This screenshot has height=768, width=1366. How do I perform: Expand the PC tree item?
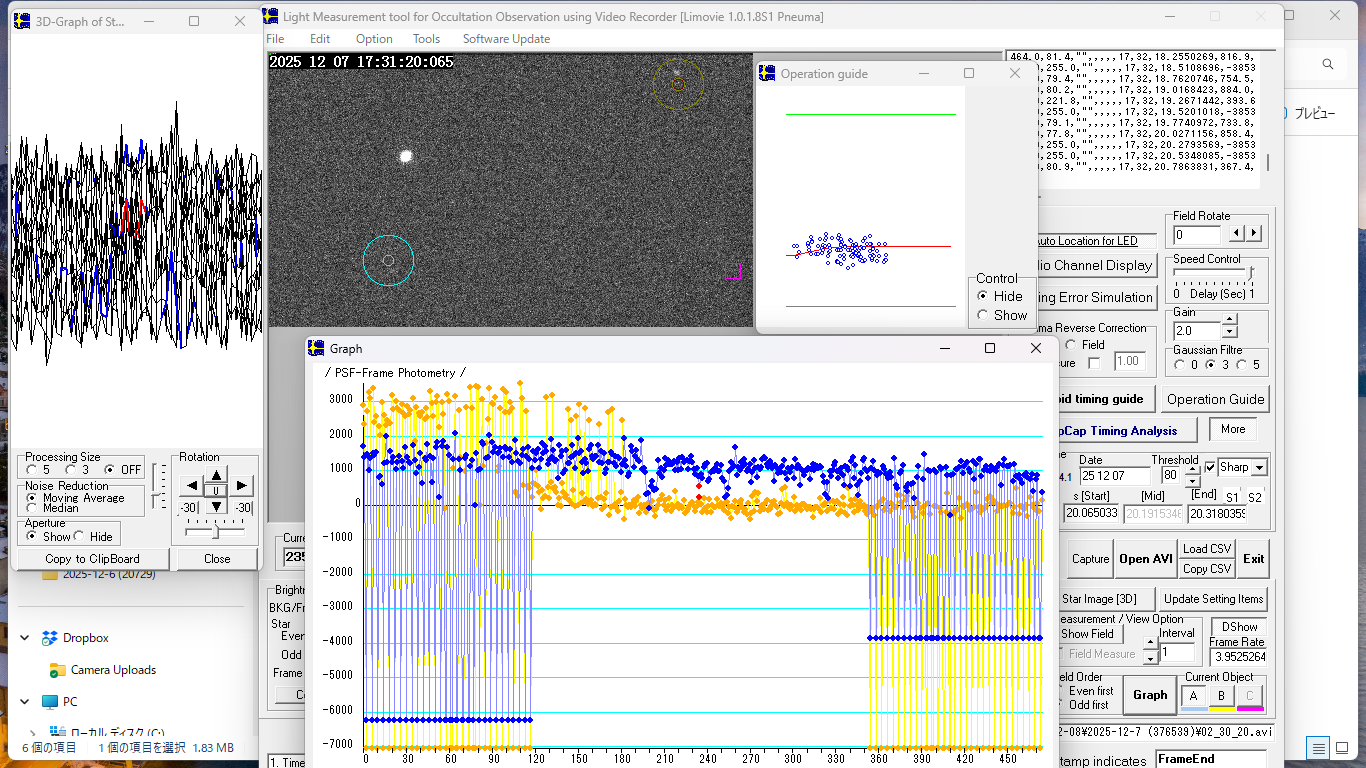tap(26, 702)
